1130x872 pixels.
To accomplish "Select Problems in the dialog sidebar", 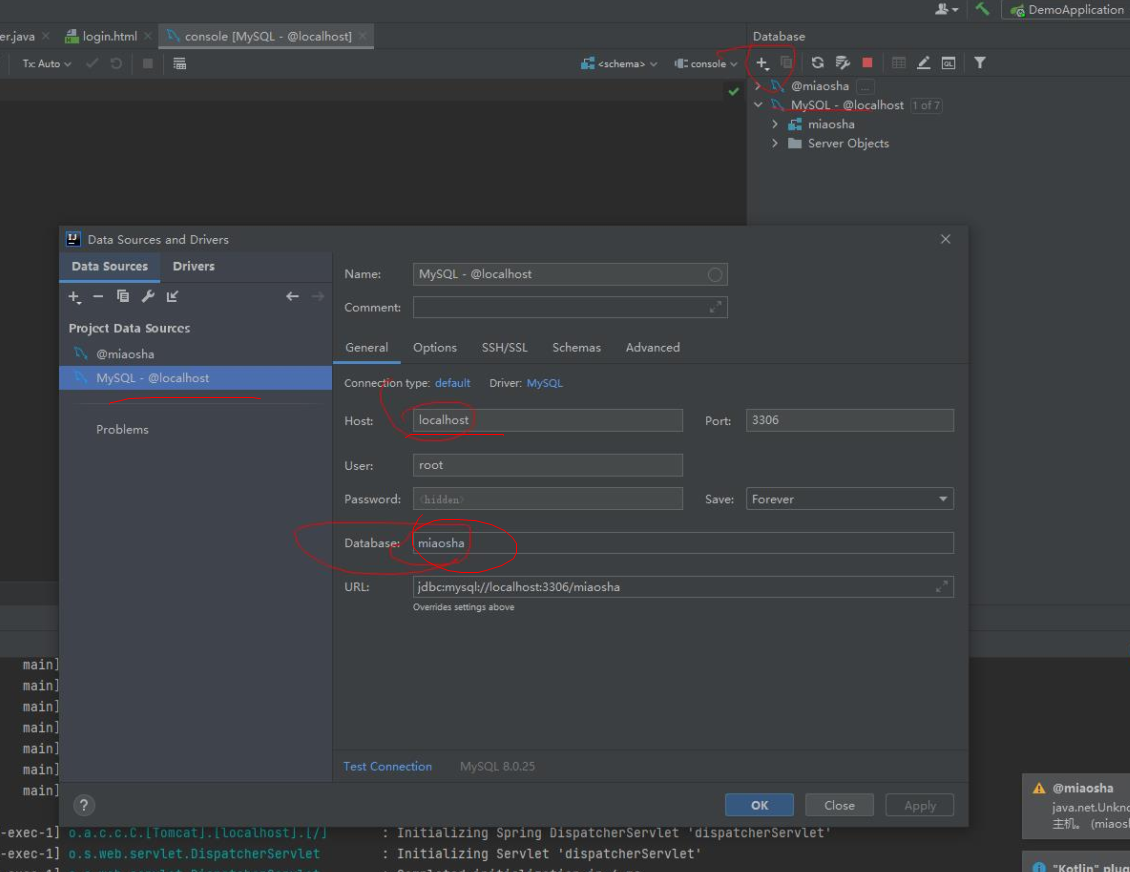I will [x=123, y=430].
